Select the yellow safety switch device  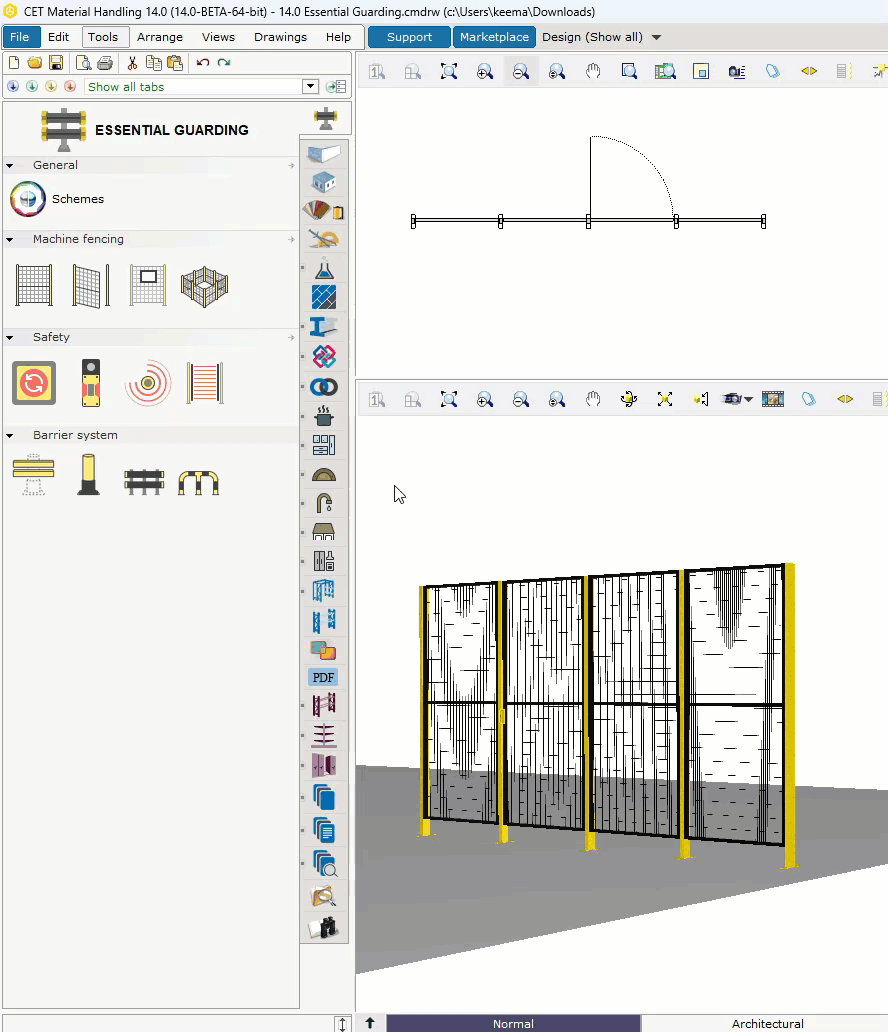(91, 382)
